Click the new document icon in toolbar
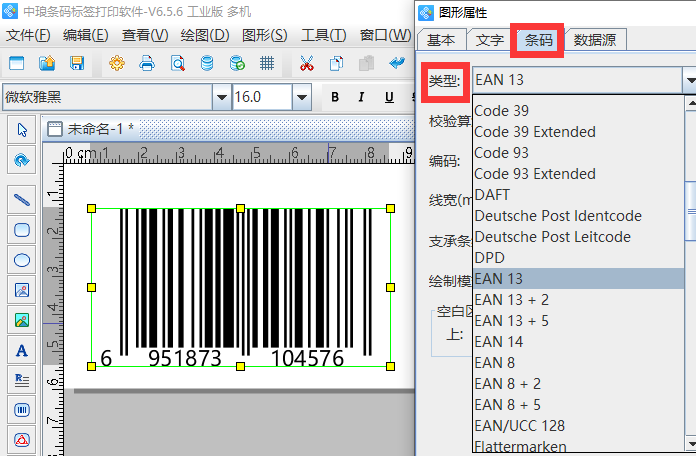The image size is (696, 456). point(17,63)
